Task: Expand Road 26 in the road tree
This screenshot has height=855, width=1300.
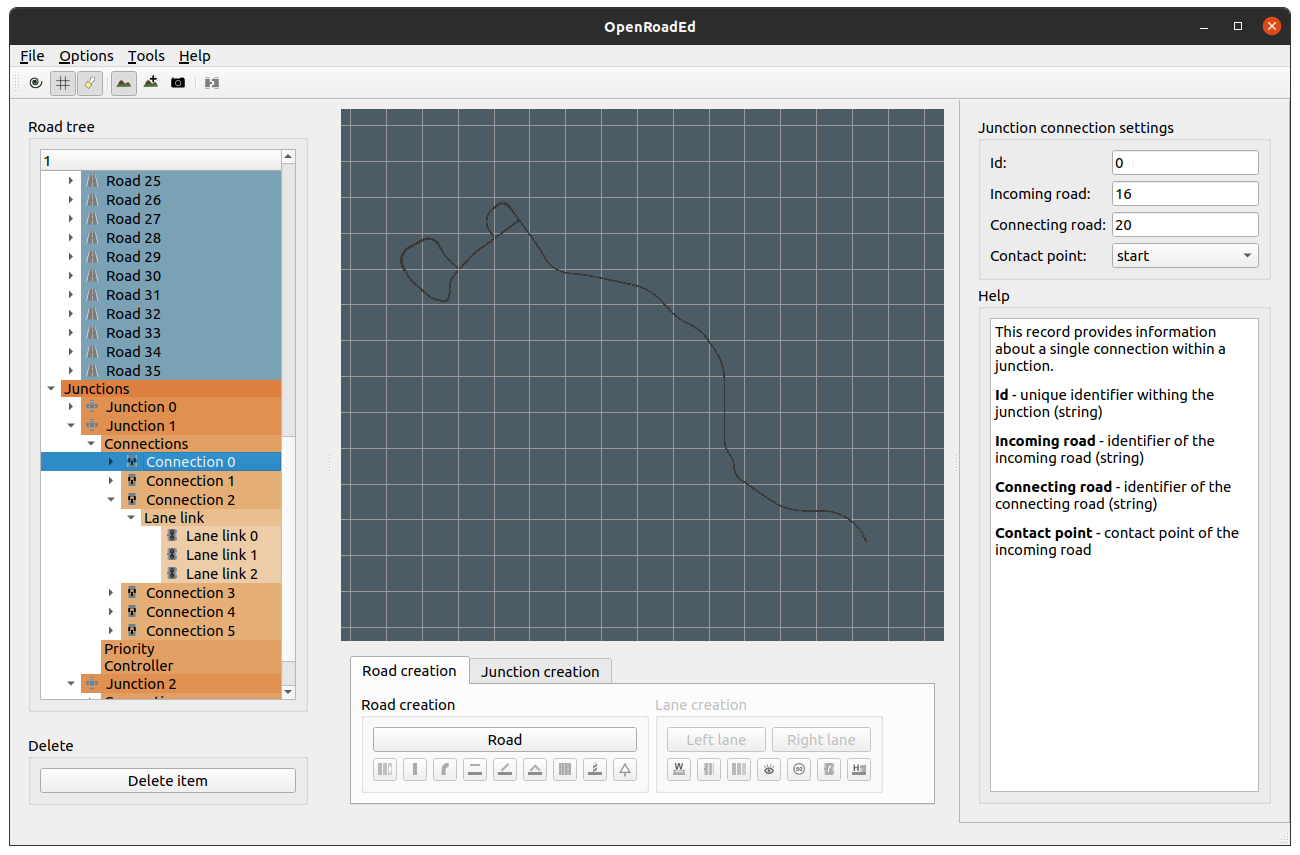Action: click(71, 200)
